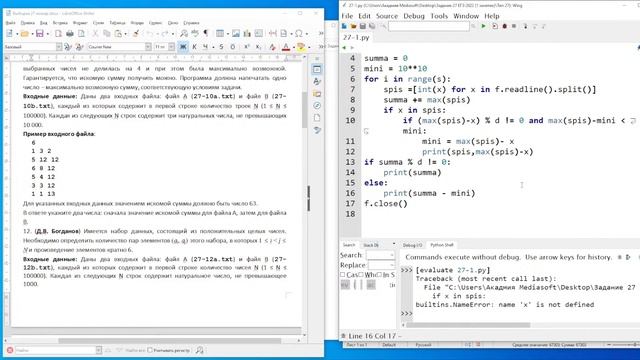Click the Step Into icon in Wing toolbar
The image size is (640, 360).
pos(525,26)
